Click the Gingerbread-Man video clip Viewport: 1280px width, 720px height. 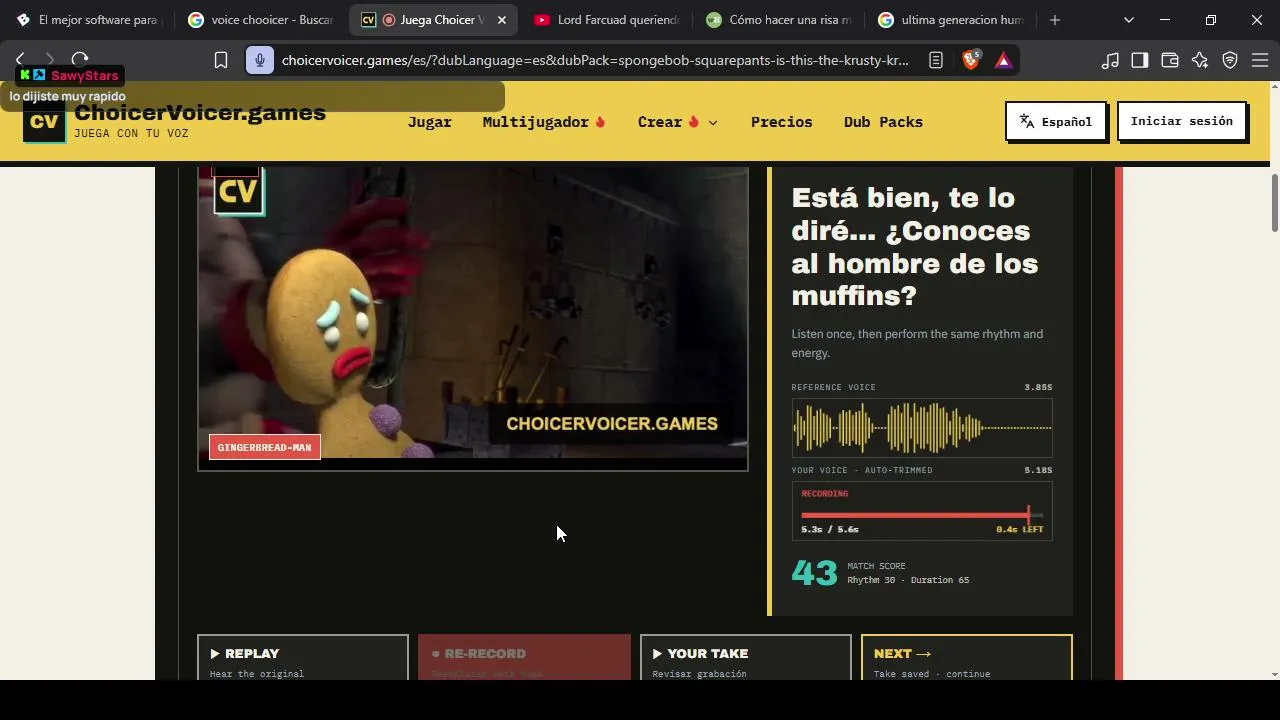tap(473, 314)
